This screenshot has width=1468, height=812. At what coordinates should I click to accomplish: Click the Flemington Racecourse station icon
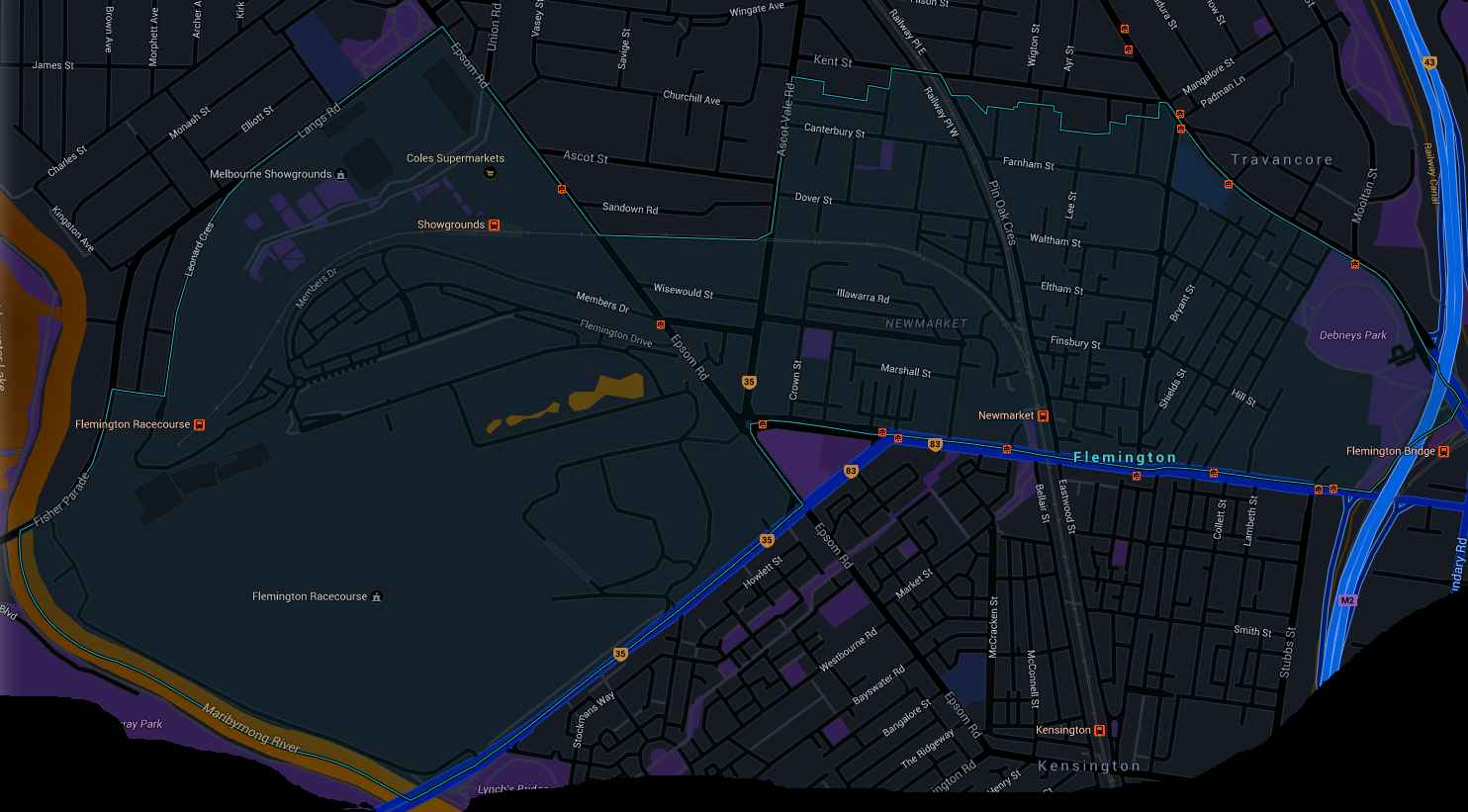pyautogui.click(x=199, y=423)
